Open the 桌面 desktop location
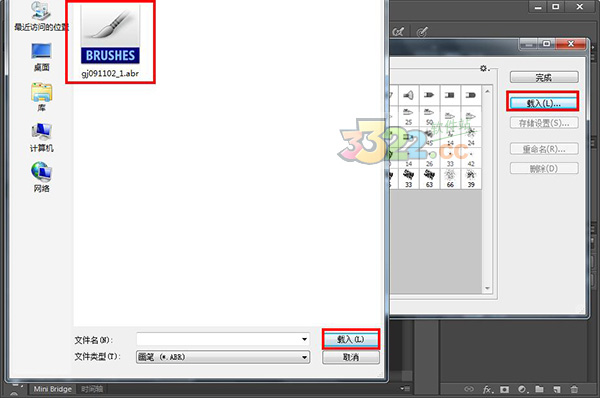Screen dimensions: 600x398 [41, 57]
